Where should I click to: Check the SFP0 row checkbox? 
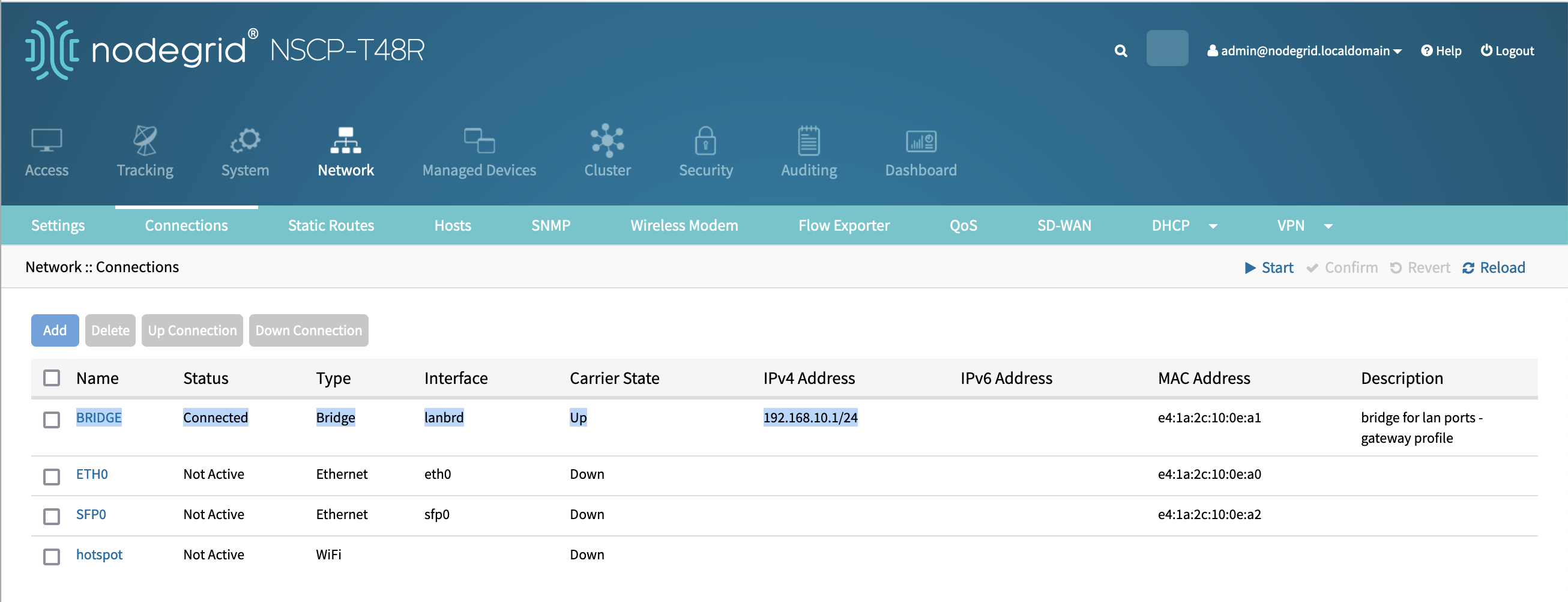[x=52, y=517]
